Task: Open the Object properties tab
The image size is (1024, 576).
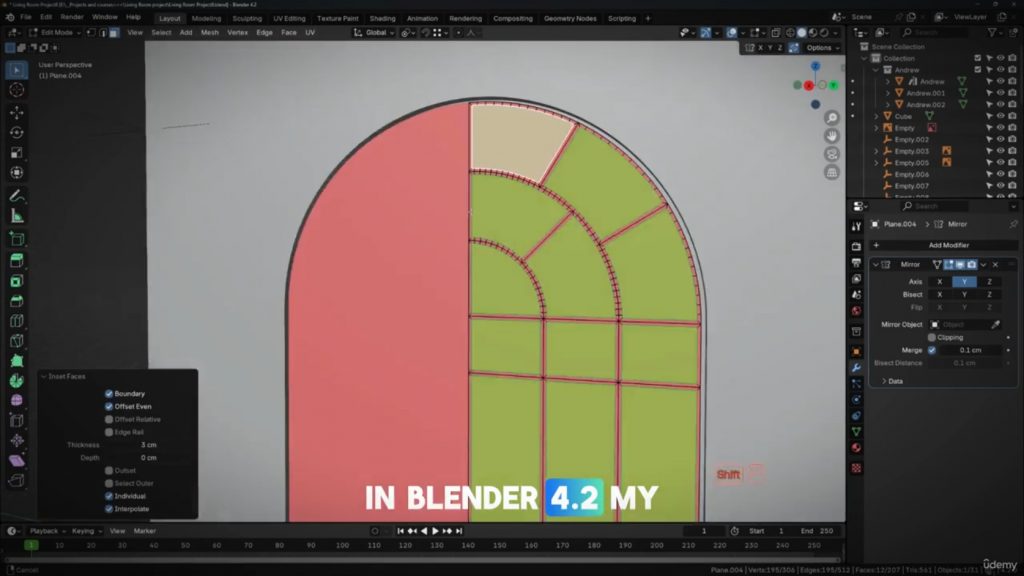Action: tap(856, 352)
